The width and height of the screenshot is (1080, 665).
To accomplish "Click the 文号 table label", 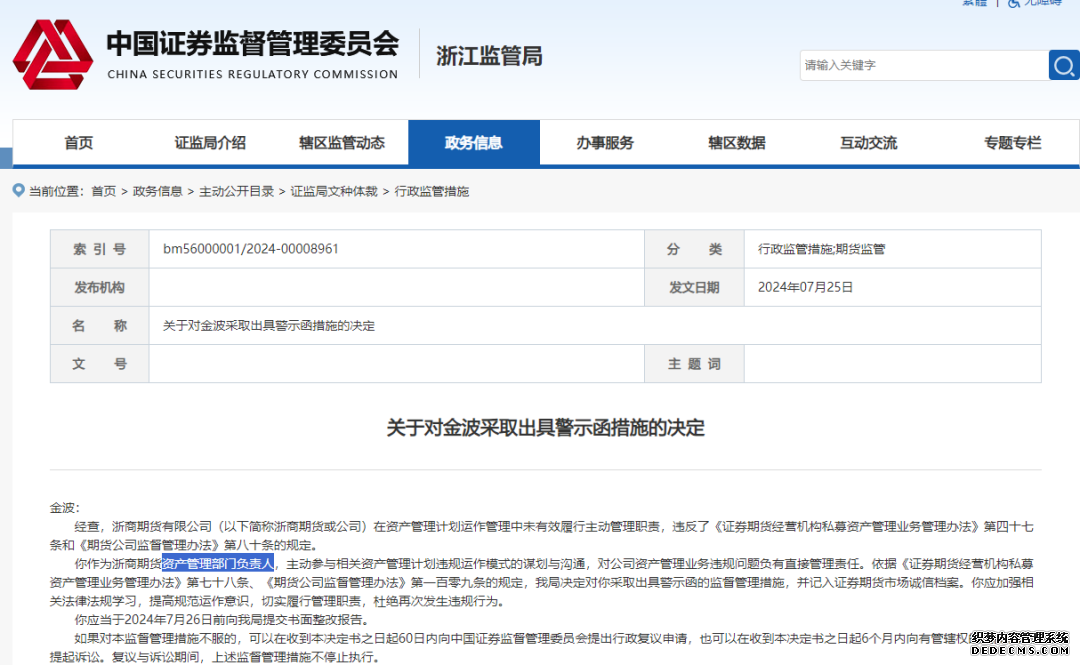I will 100,364.
